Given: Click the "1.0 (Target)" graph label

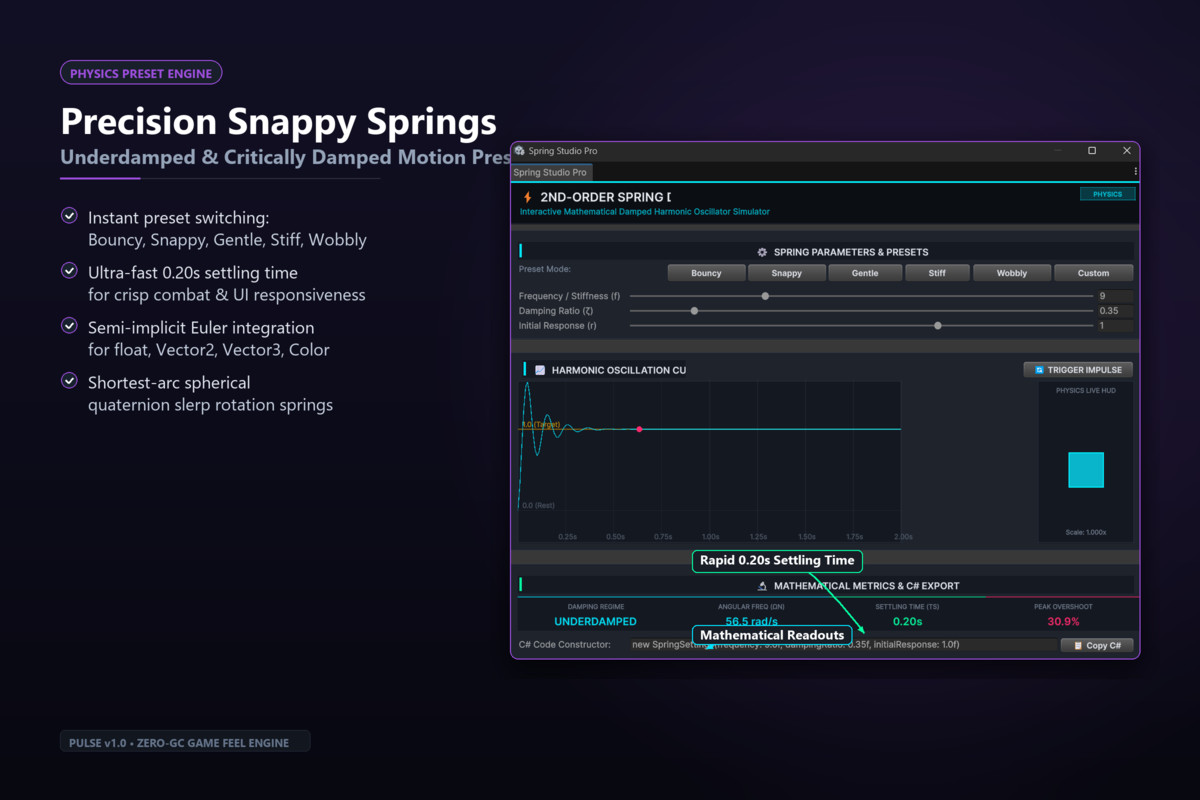Looking at the screenshot, I should [x=542, y=424].
